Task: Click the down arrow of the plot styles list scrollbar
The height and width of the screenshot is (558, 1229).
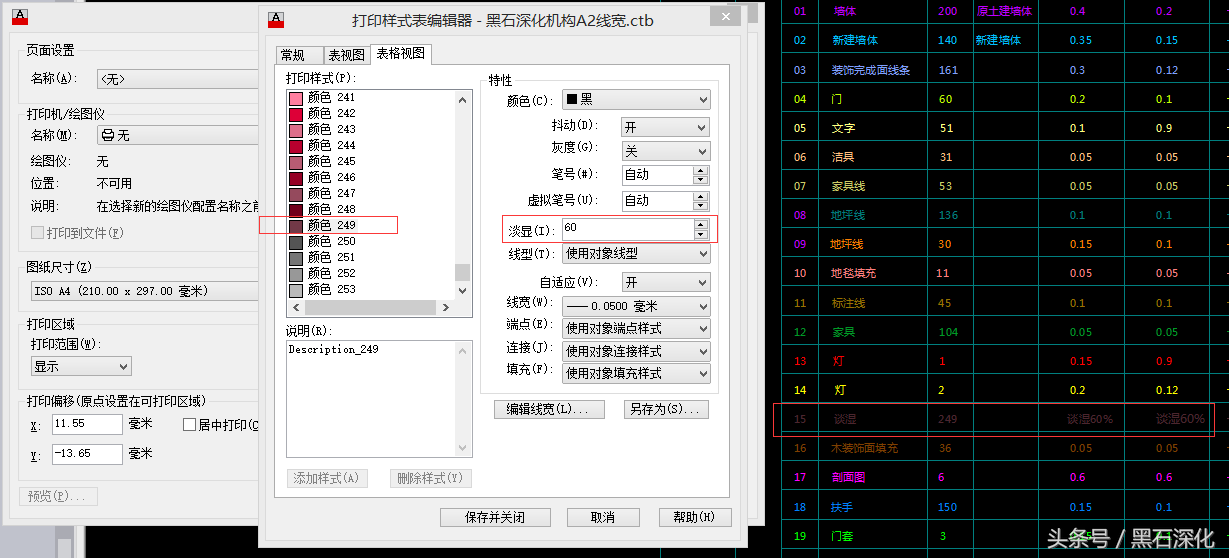Action: pos(463,290)
